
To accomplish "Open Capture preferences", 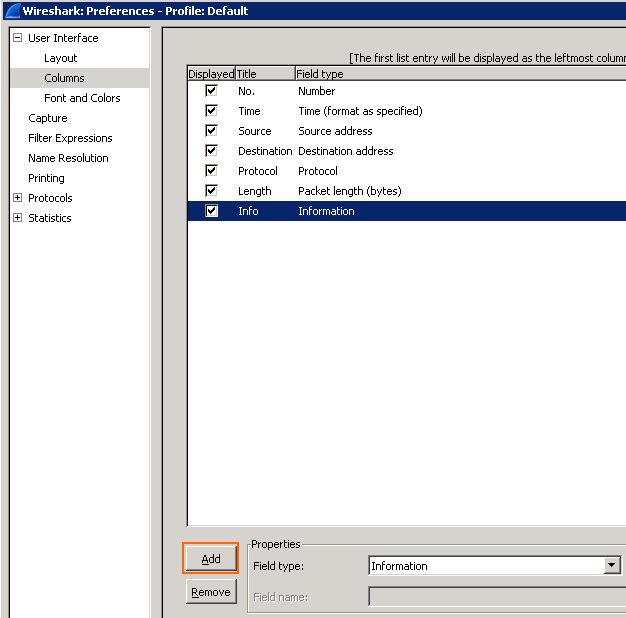I will tap(48, 118).
